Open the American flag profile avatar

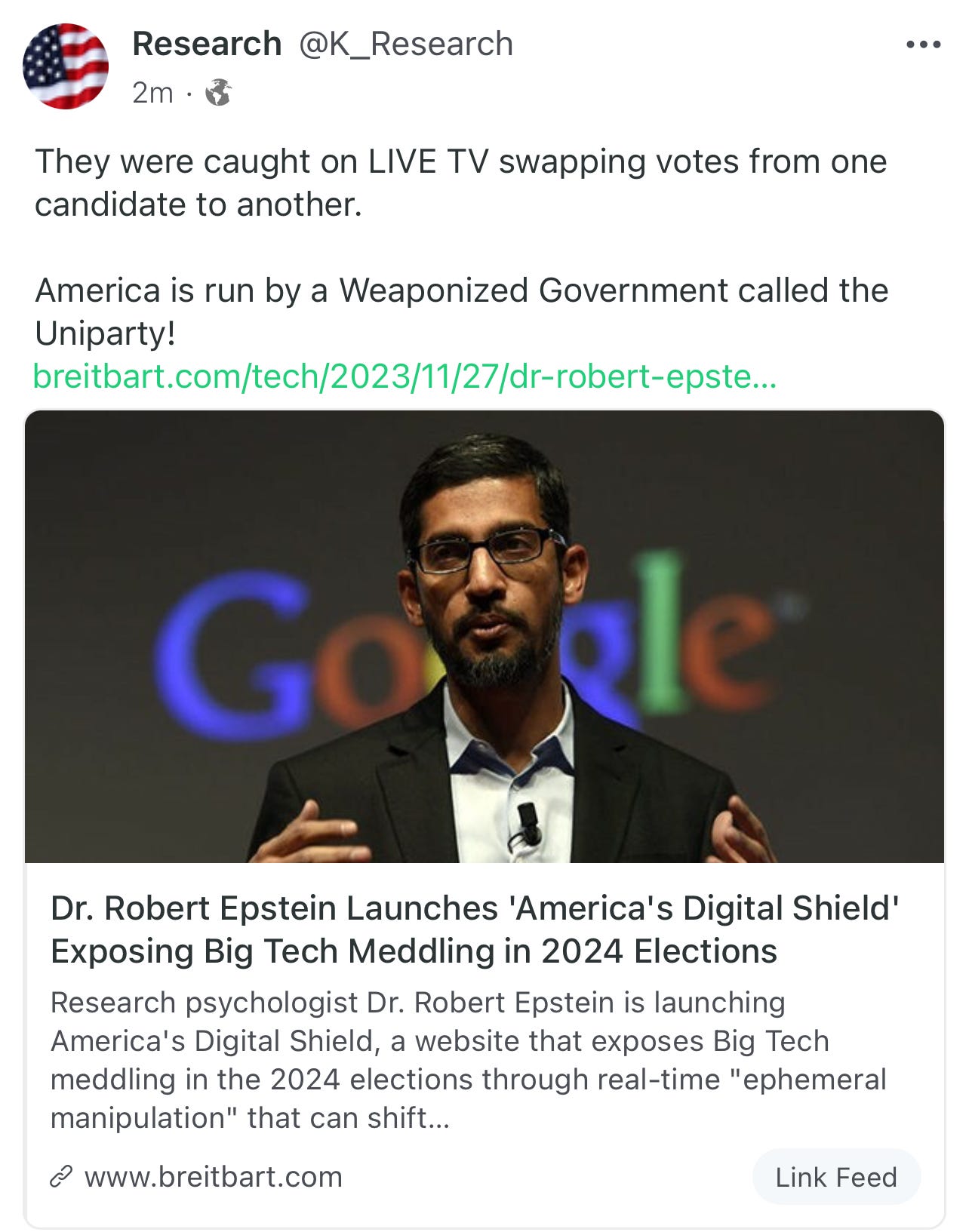click(66, 66)
